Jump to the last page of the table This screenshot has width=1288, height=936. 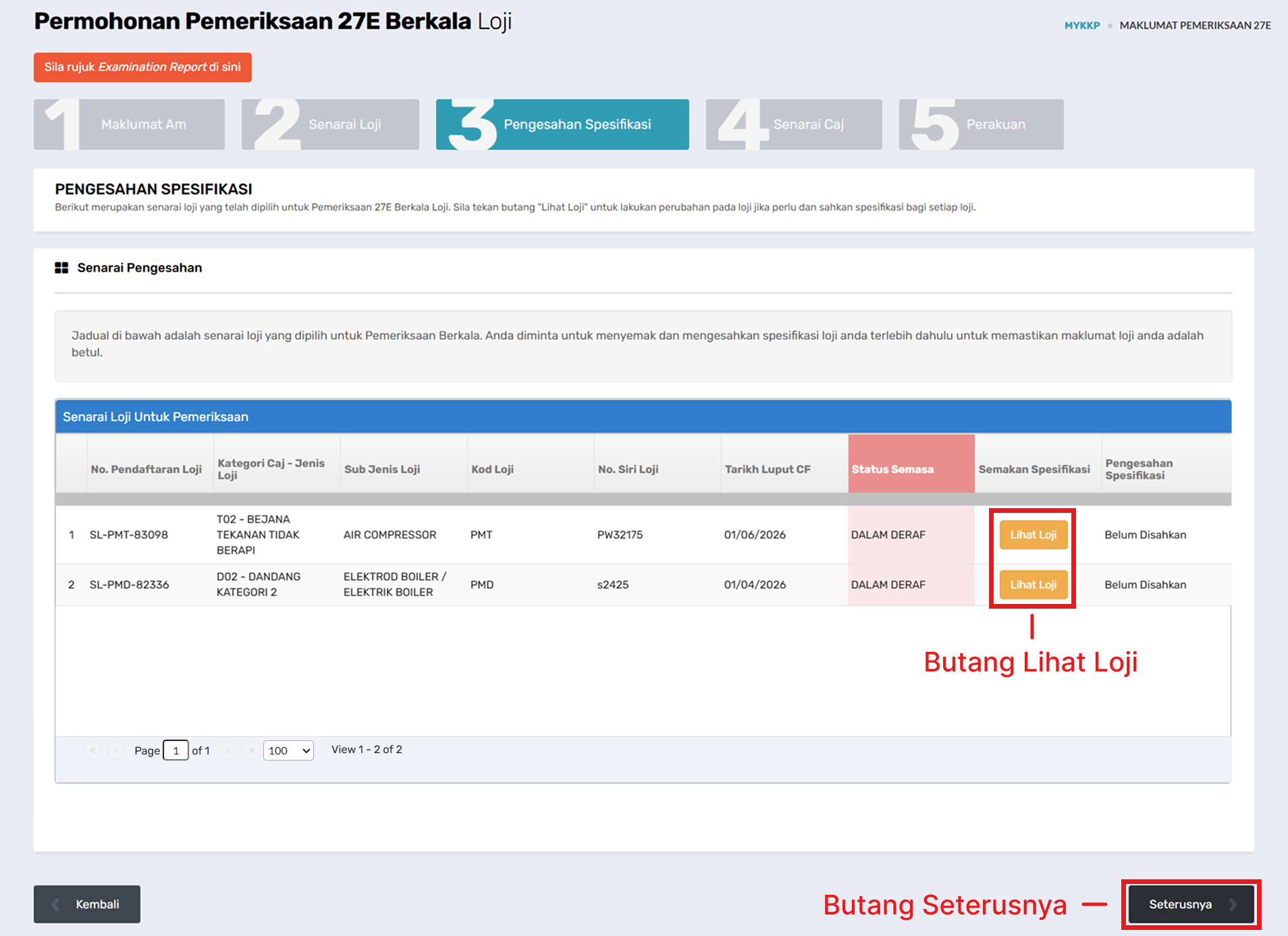251,750
